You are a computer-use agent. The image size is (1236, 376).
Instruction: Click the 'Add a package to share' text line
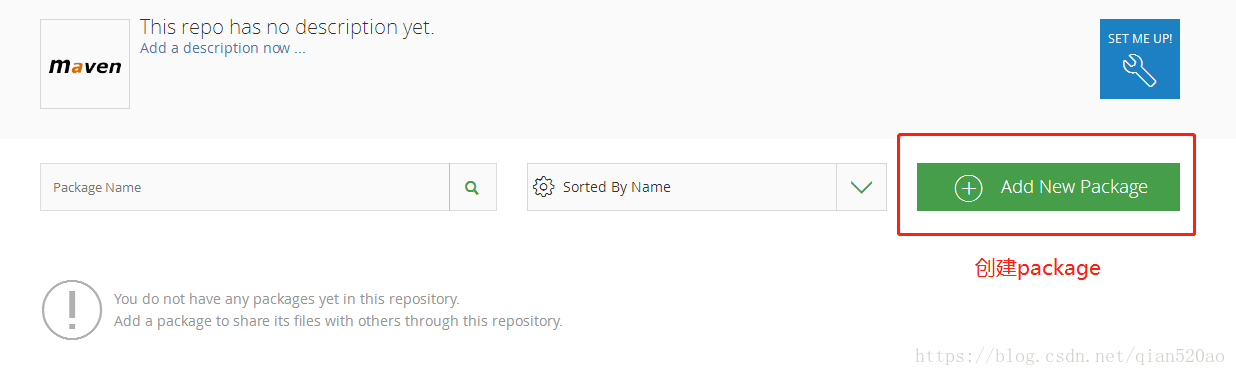338,321
